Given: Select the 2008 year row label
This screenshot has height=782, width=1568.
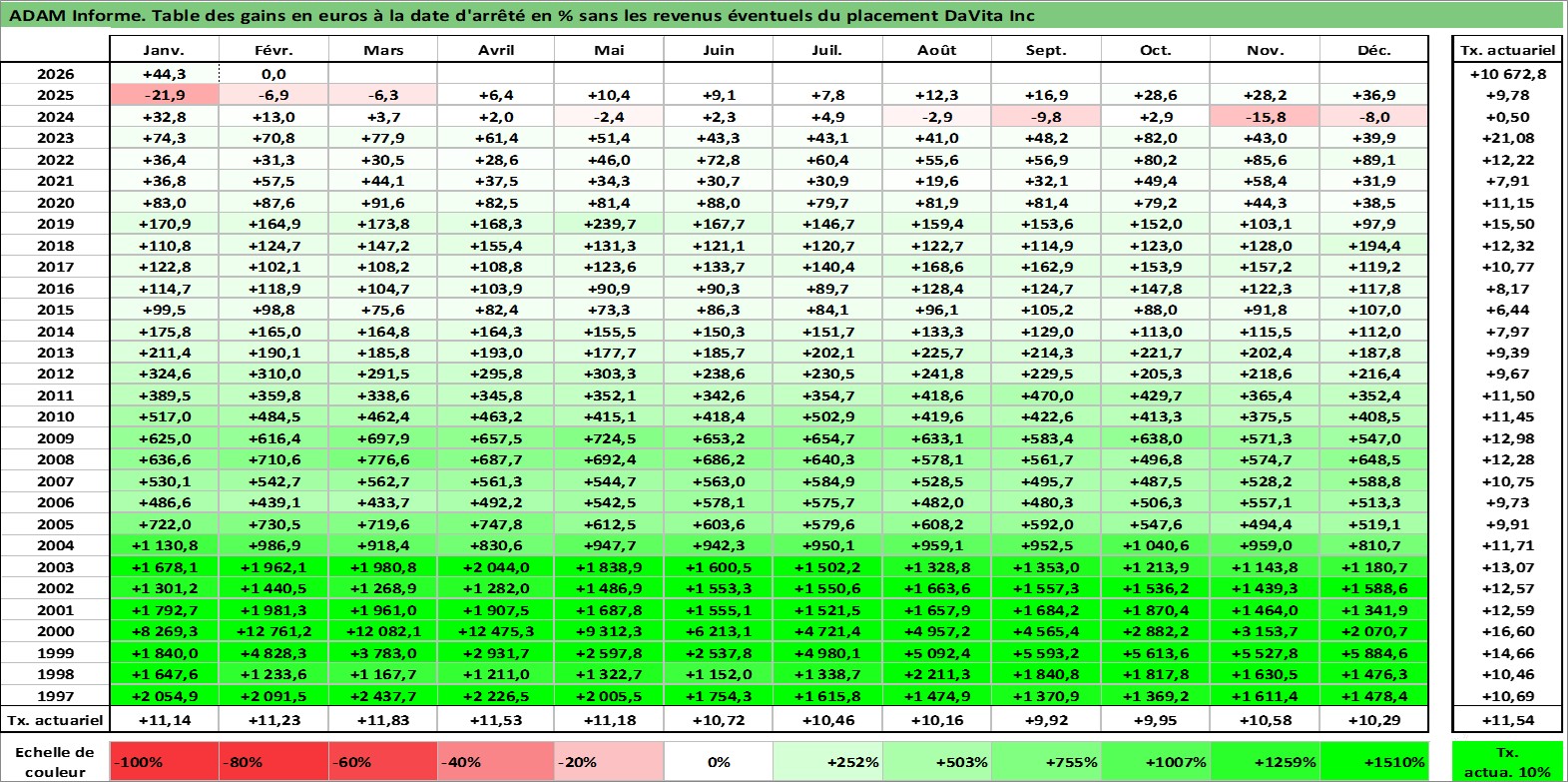Looking at the screenshot, I should [55, 459].
